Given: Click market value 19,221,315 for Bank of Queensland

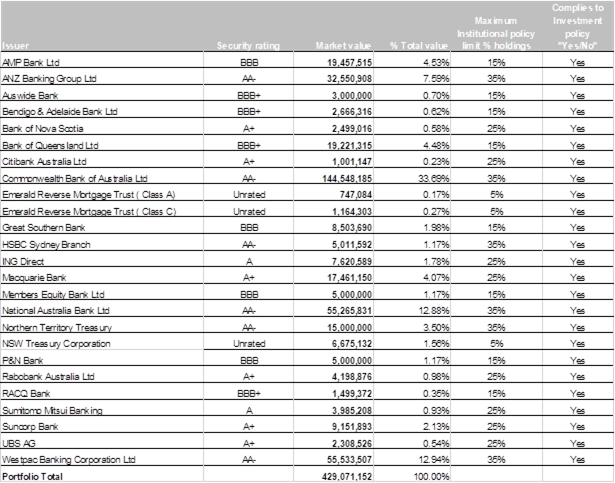Looking at the screenshot, I should 349,146.
